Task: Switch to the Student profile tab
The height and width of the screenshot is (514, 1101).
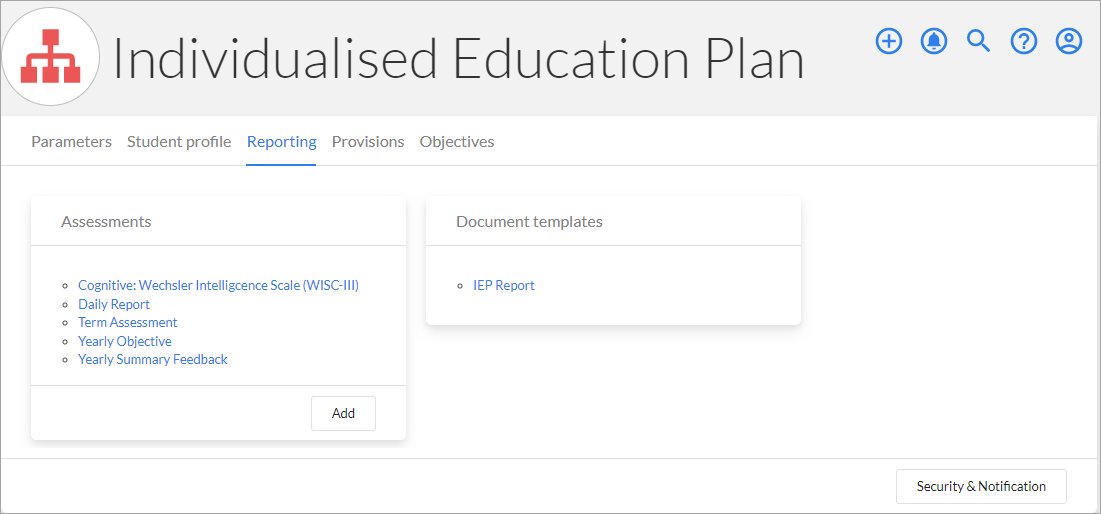Action: tap(179, 142)
